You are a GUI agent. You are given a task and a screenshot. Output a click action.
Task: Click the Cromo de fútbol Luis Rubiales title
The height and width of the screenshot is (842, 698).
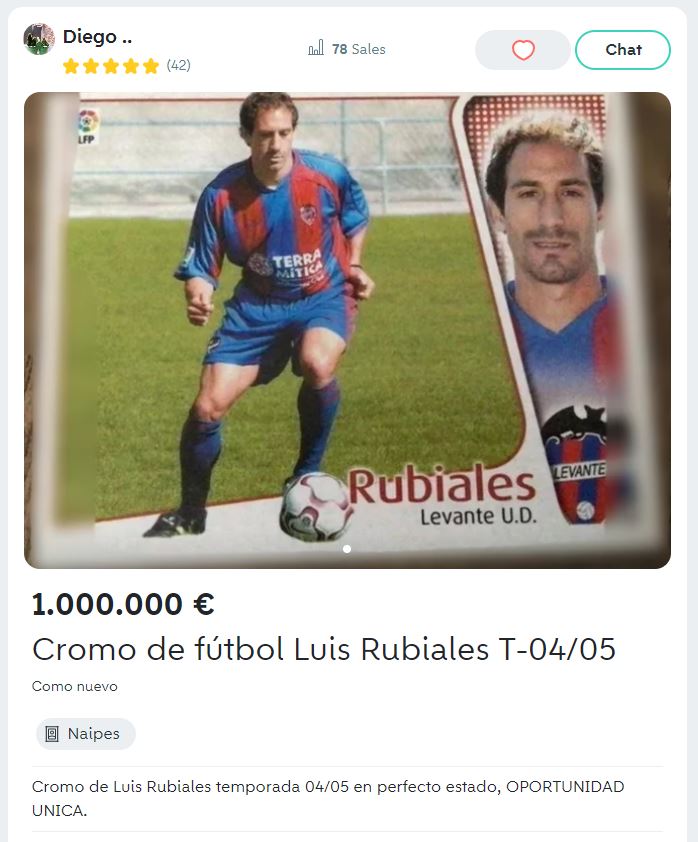click(x=324, y=649)
